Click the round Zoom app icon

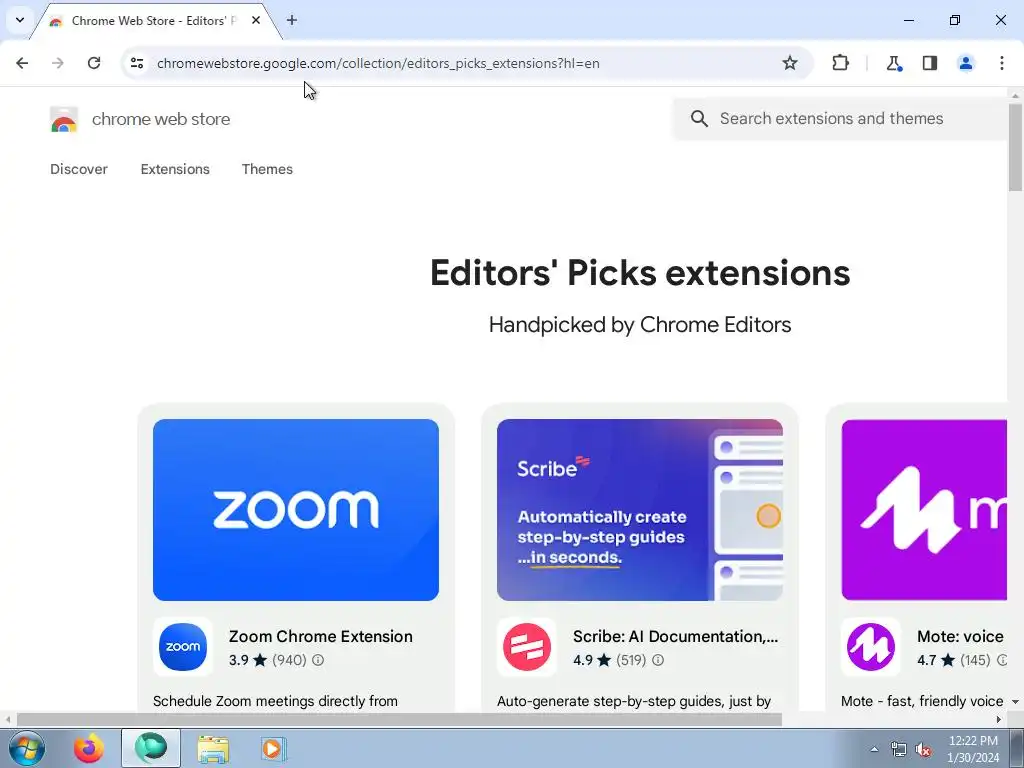[183, 647]
